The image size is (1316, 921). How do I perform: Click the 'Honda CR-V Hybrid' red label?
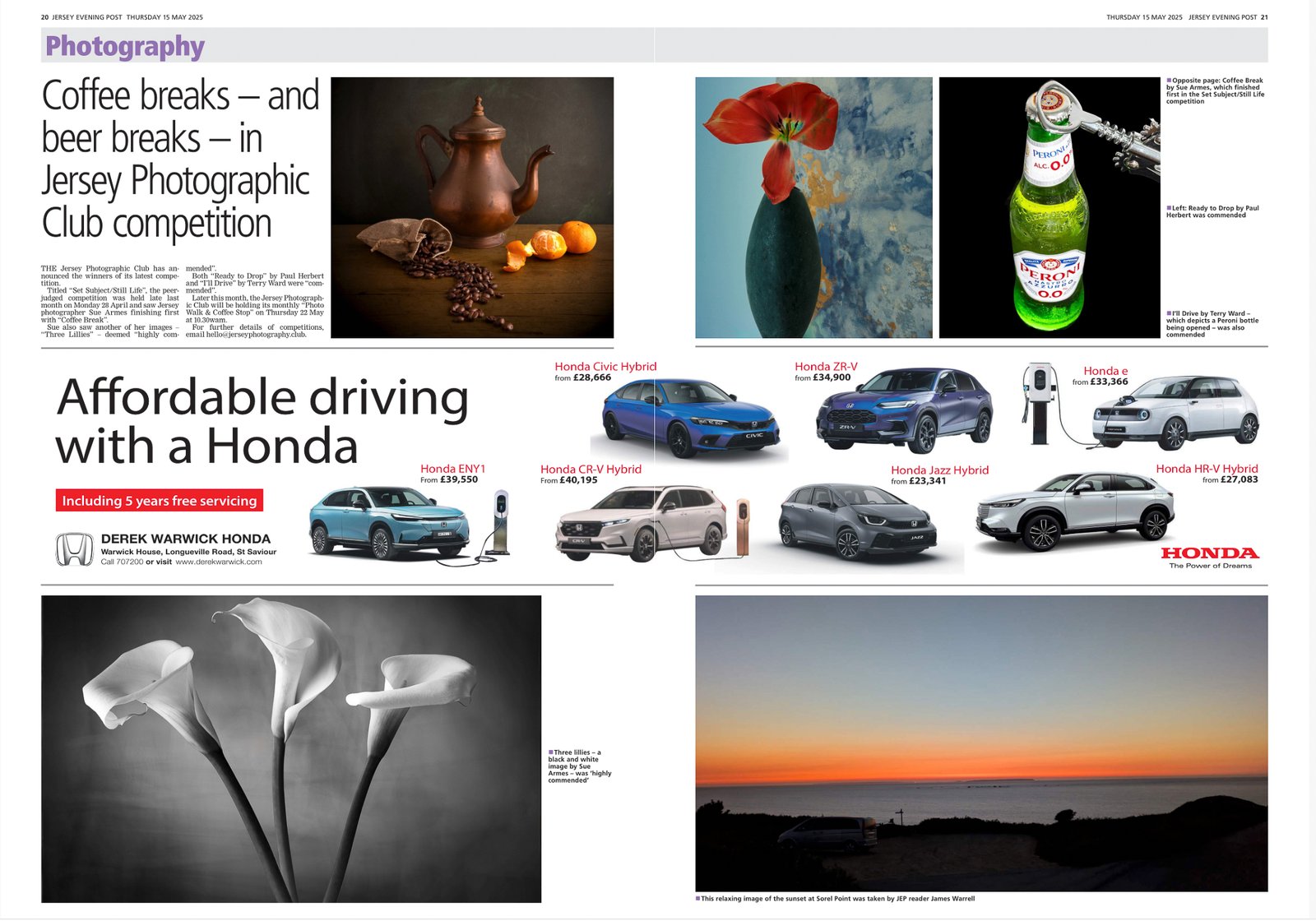tap(591, 470)
